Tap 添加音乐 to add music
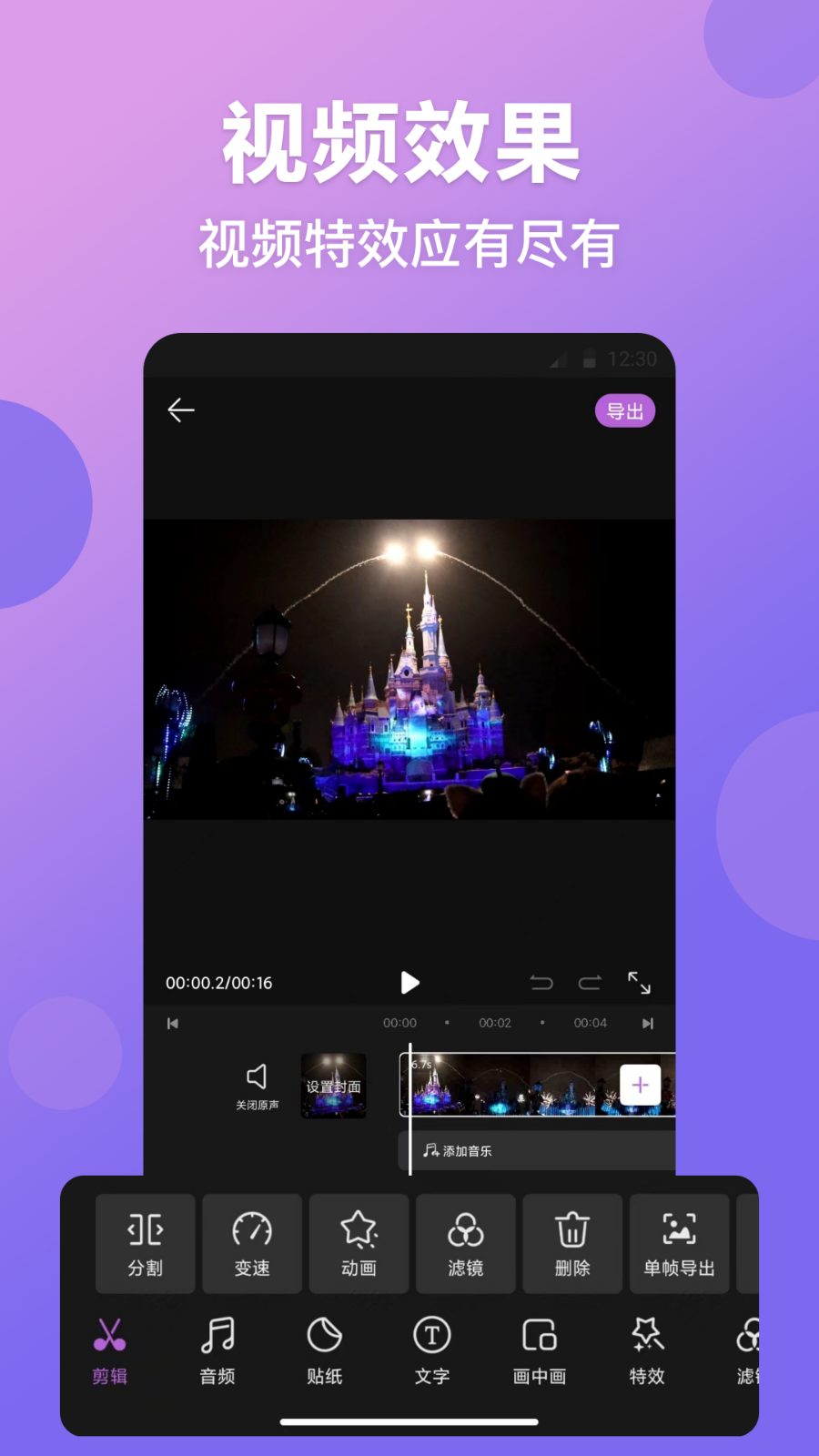 458,1151
